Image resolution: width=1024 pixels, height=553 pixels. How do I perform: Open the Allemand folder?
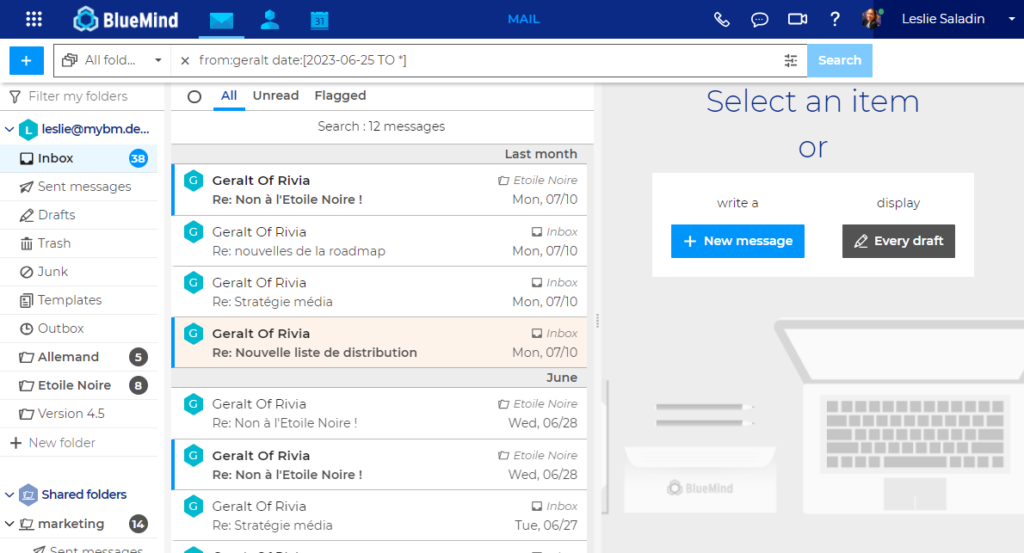pos(78,357)
